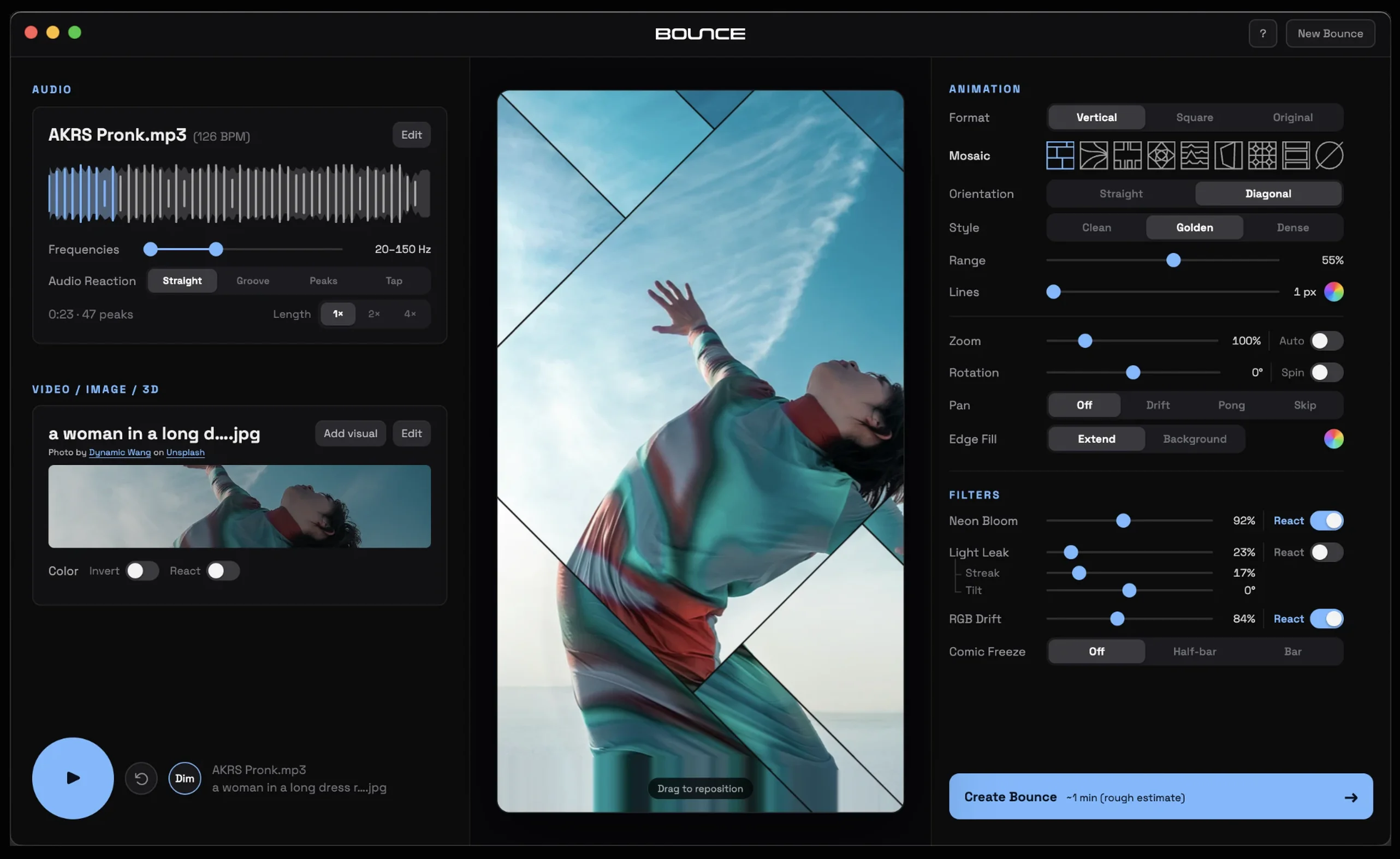Click the New Bounce button
This screenshot has width=1400, height=859.
coord(1330,33)
